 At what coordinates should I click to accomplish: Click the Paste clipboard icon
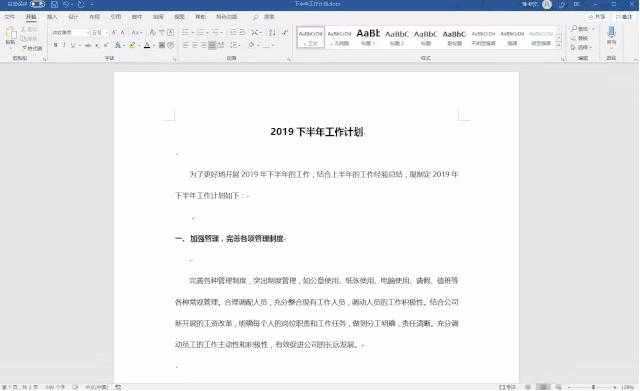click(x=11, y=33)
